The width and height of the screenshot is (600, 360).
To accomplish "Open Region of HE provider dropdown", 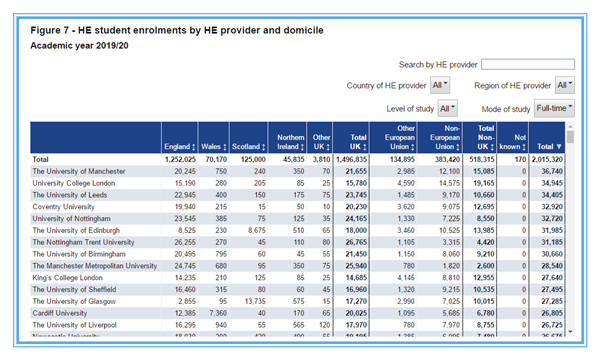I will tap(565, 85).
